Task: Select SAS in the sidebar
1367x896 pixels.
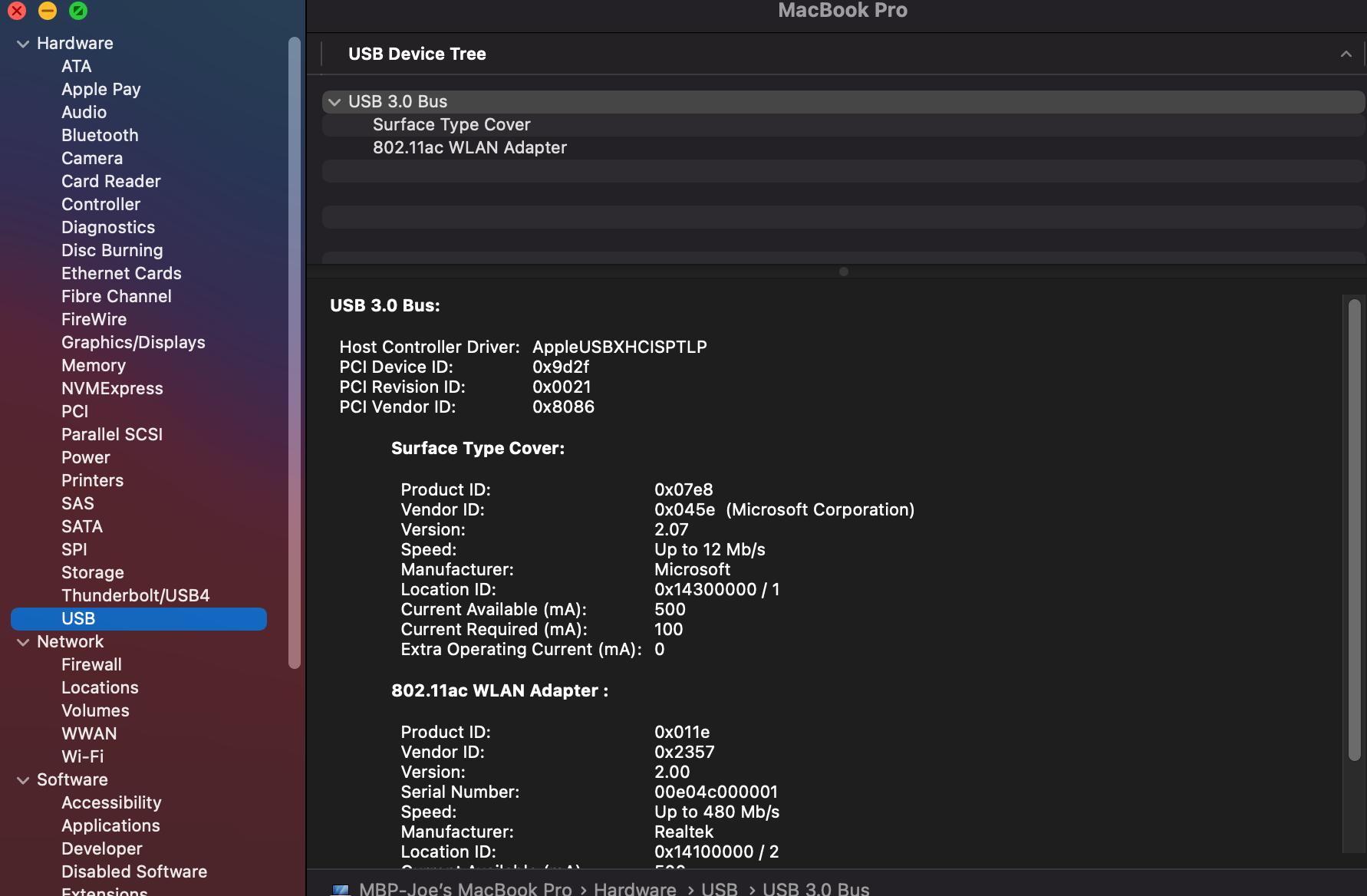Action: pyautogui.click(x=77, y=503)
